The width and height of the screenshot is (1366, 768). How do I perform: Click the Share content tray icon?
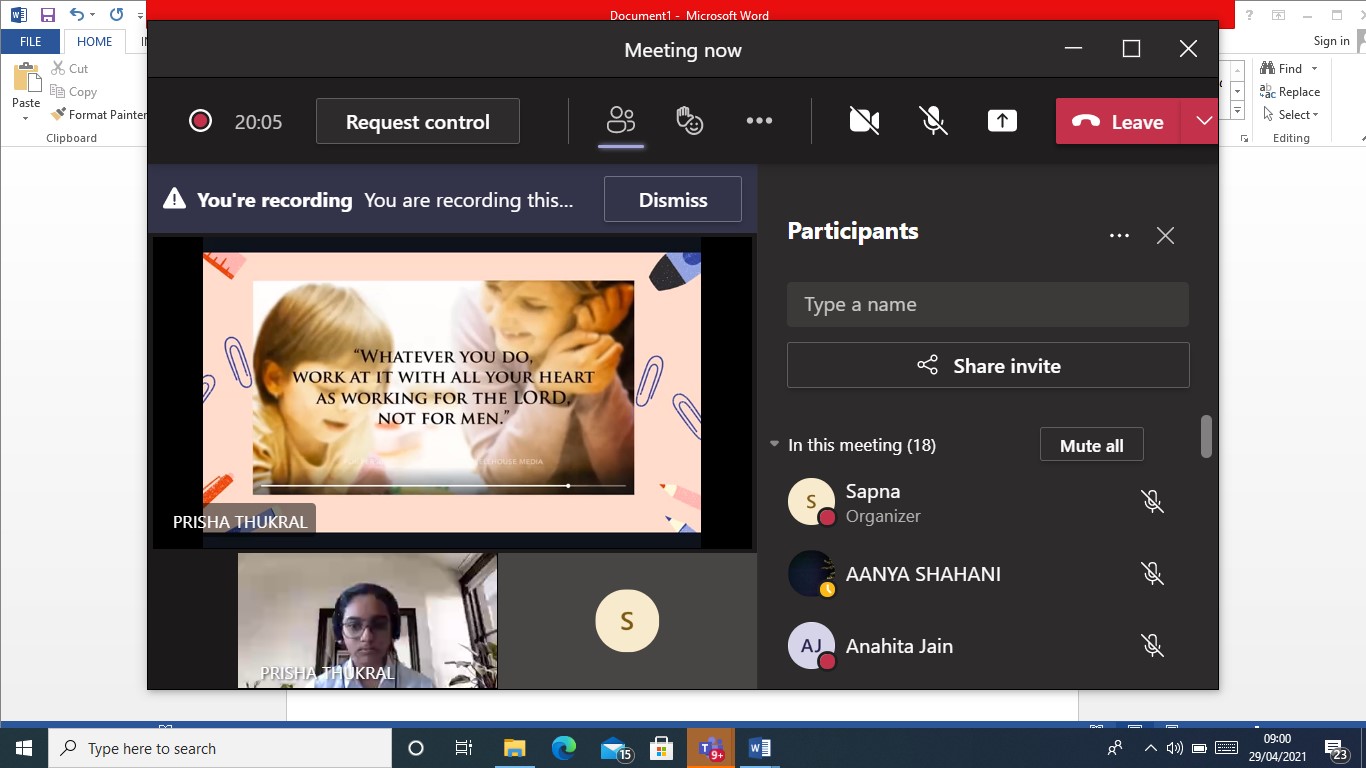point(1002,121)
